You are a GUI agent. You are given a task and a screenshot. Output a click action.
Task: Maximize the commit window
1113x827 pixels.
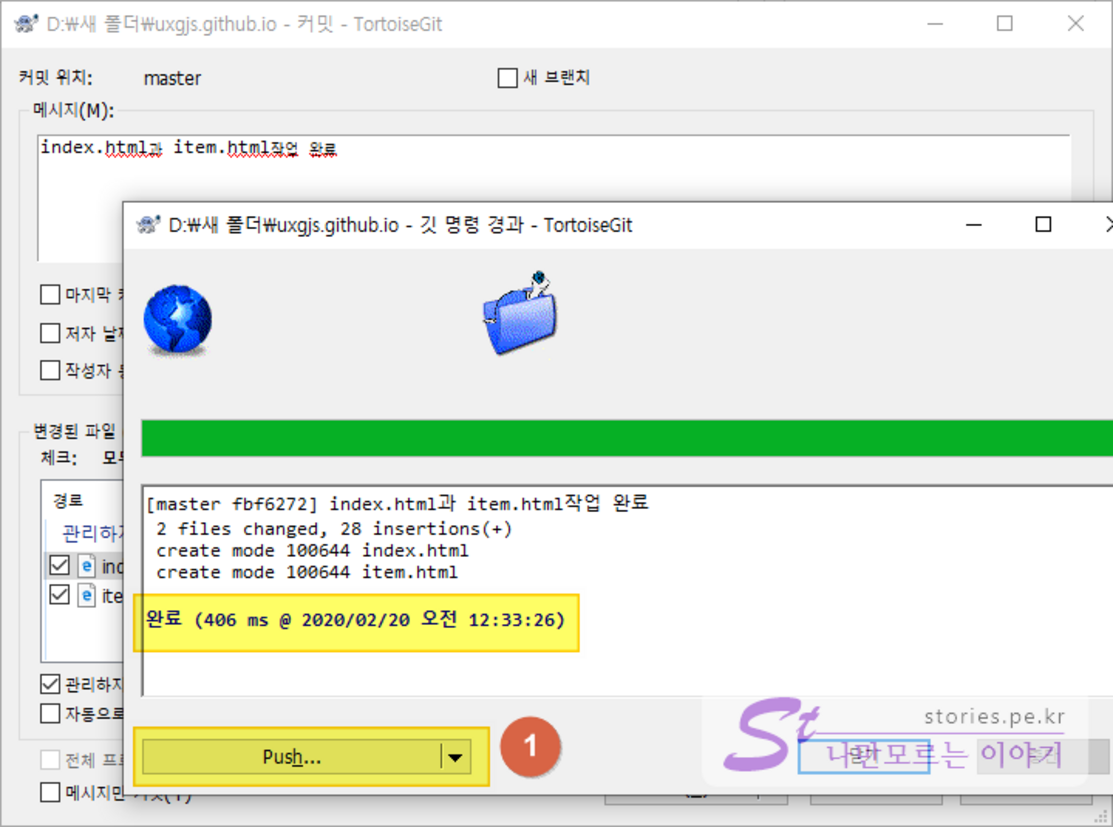point(1005,24)
